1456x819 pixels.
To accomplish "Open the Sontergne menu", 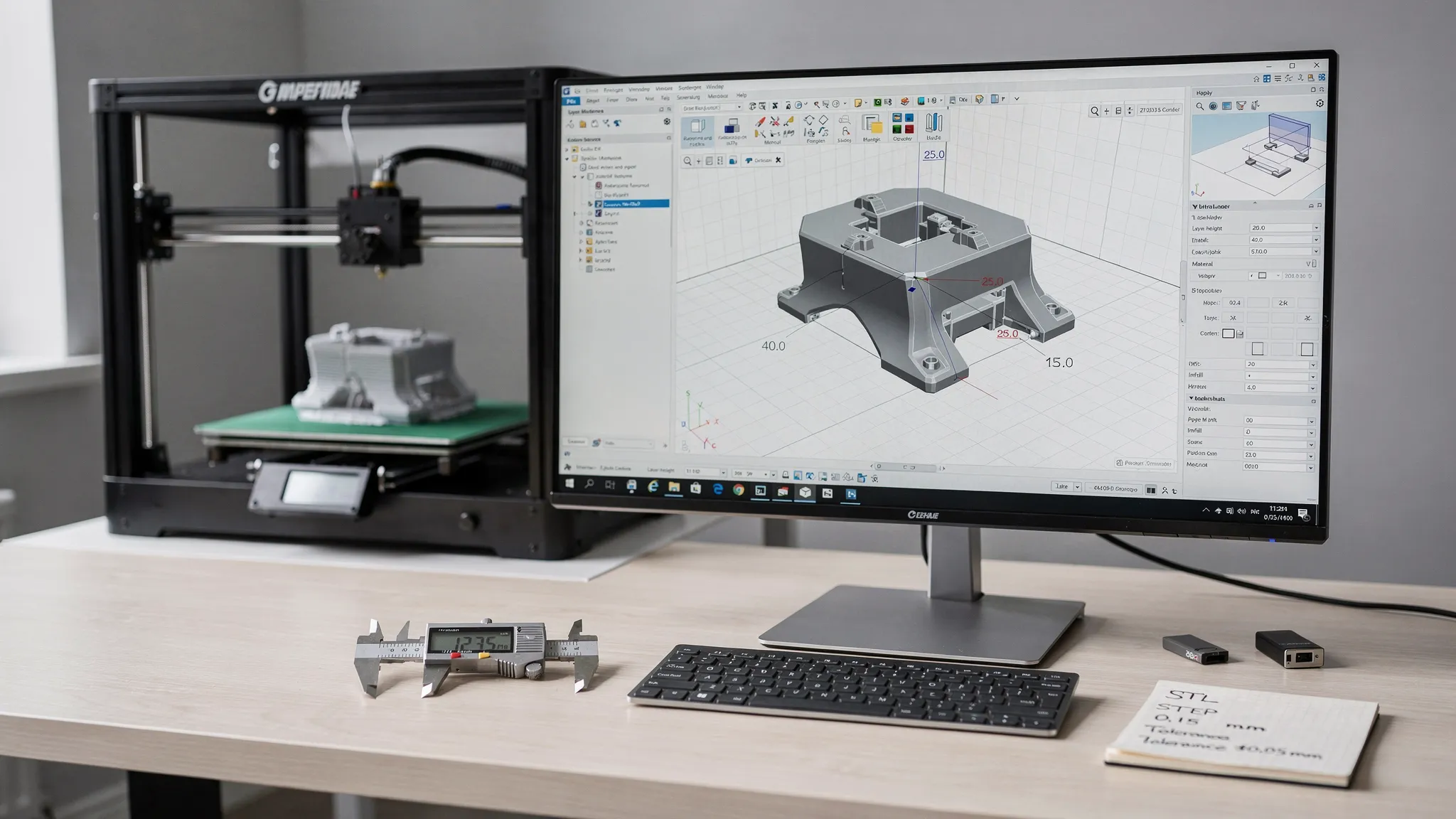I will click(690, 87).
